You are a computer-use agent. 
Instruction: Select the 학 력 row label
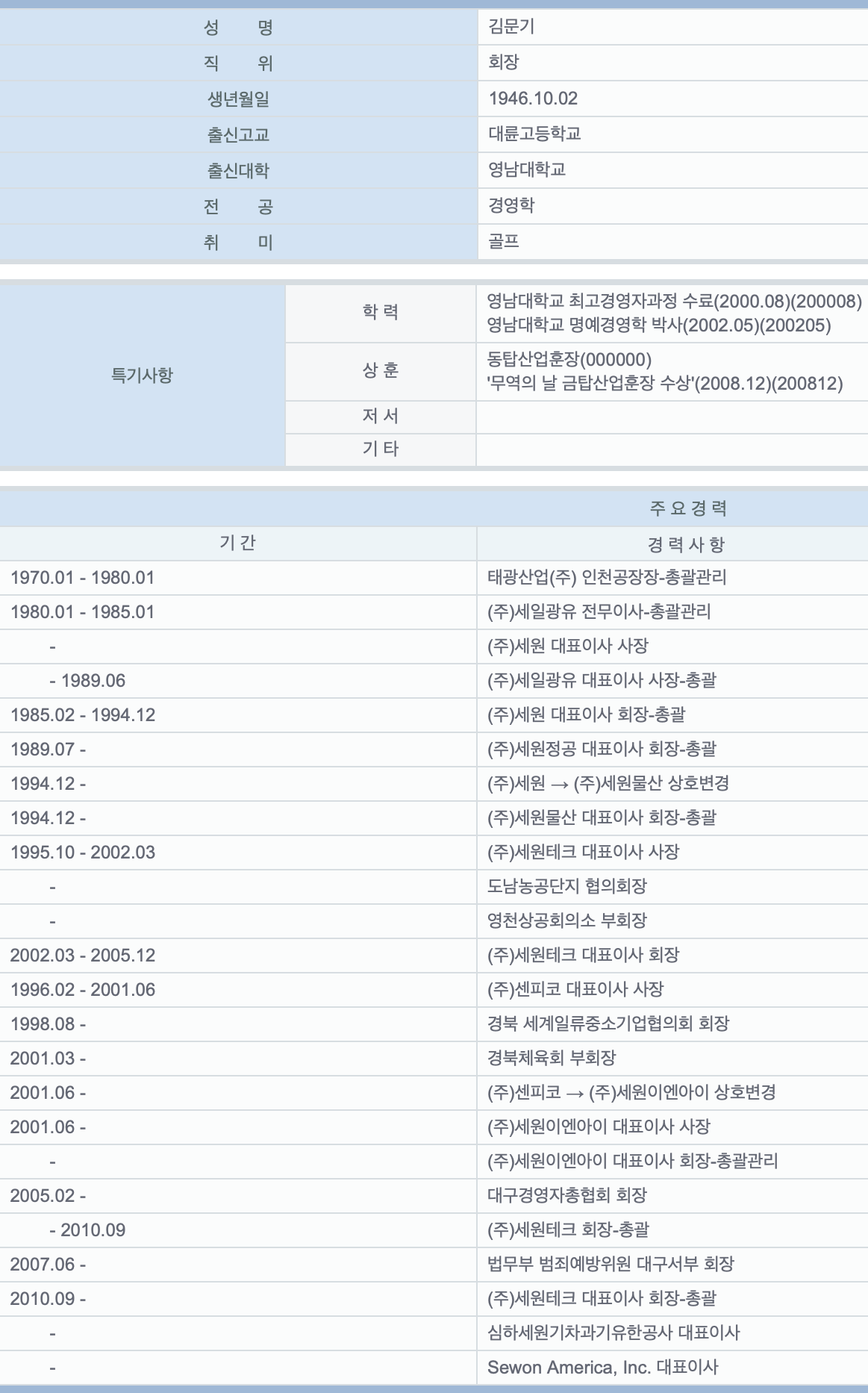(381, 312)
